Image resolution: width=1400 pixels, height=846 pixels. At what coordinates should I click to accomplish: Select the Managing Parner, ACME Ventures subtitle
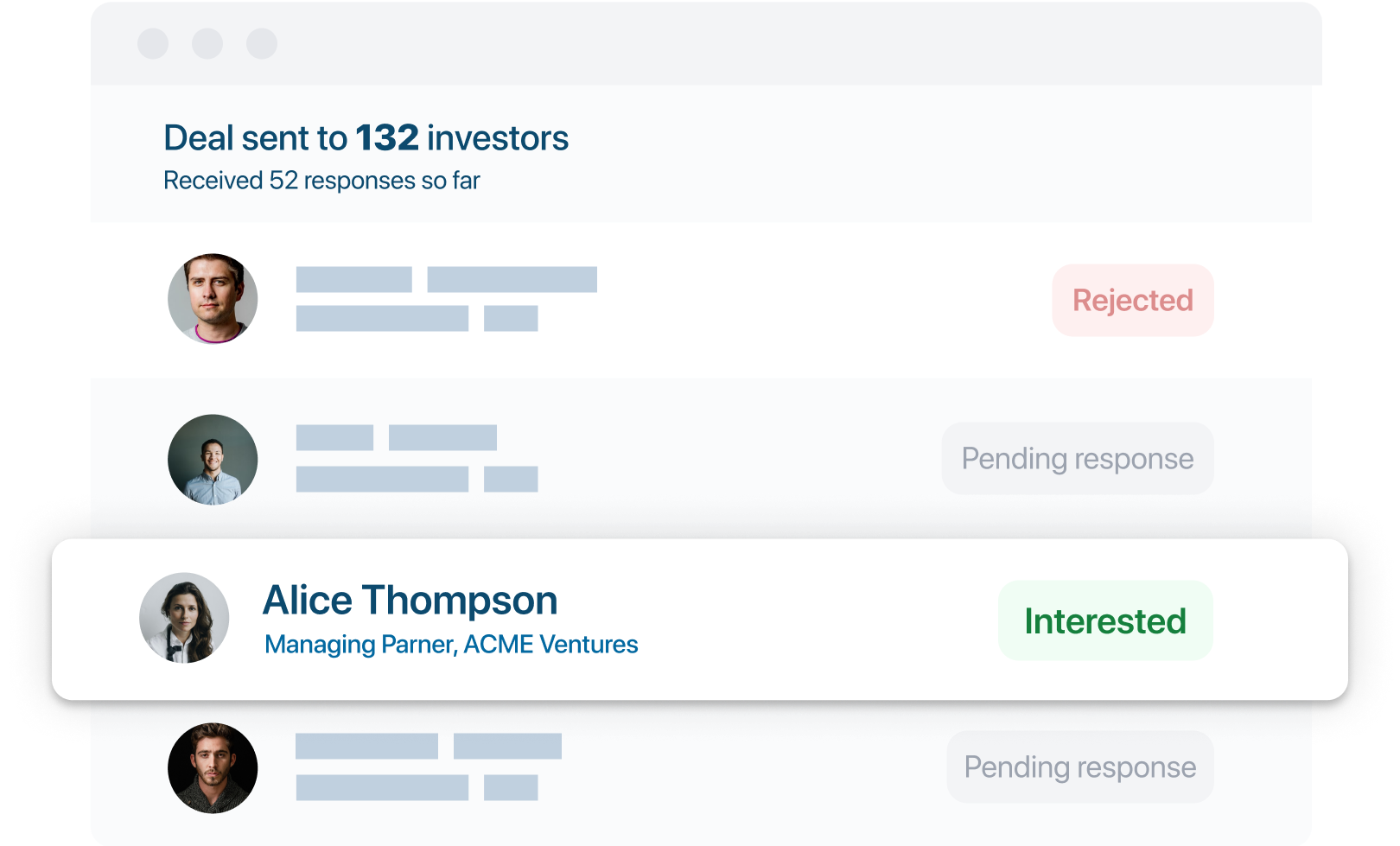(x=451, y=645)
